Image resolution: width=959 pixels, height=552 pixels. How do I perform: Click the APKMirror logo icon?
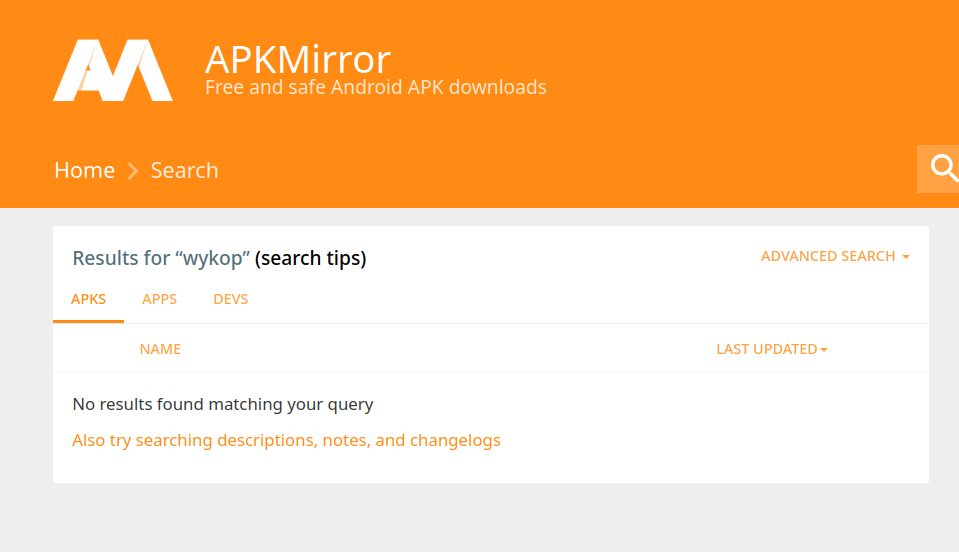coord(112,70)
